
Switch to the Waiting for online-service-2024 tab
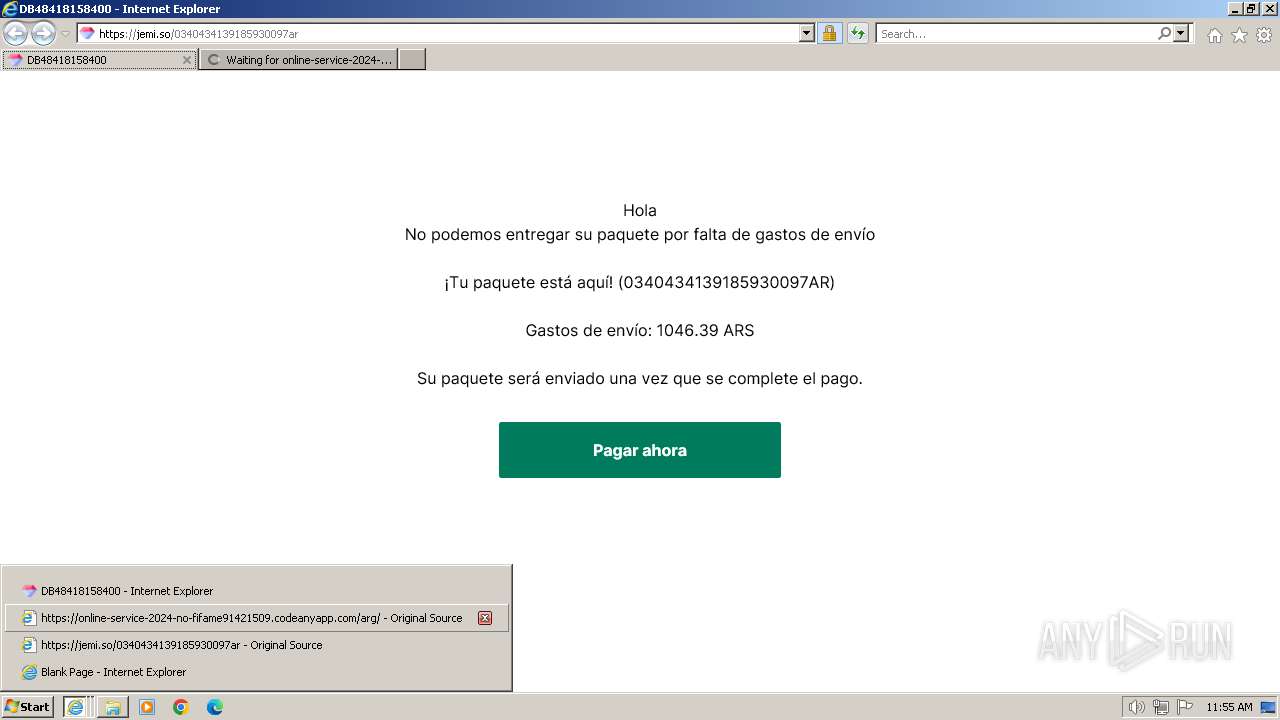[x=298, y=60]
